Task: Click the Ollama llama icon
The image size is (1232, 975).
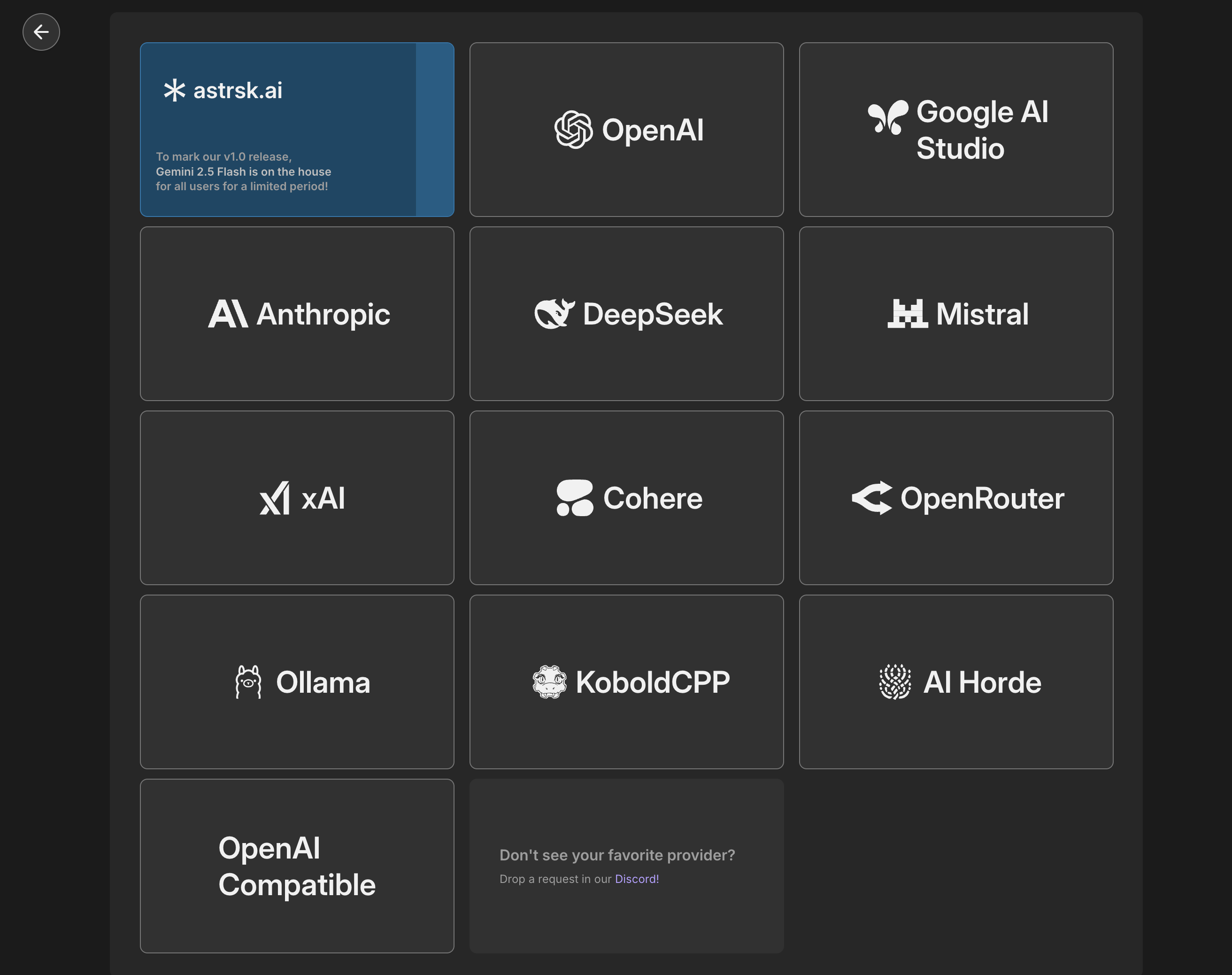Action: click(x=248, y=681)
